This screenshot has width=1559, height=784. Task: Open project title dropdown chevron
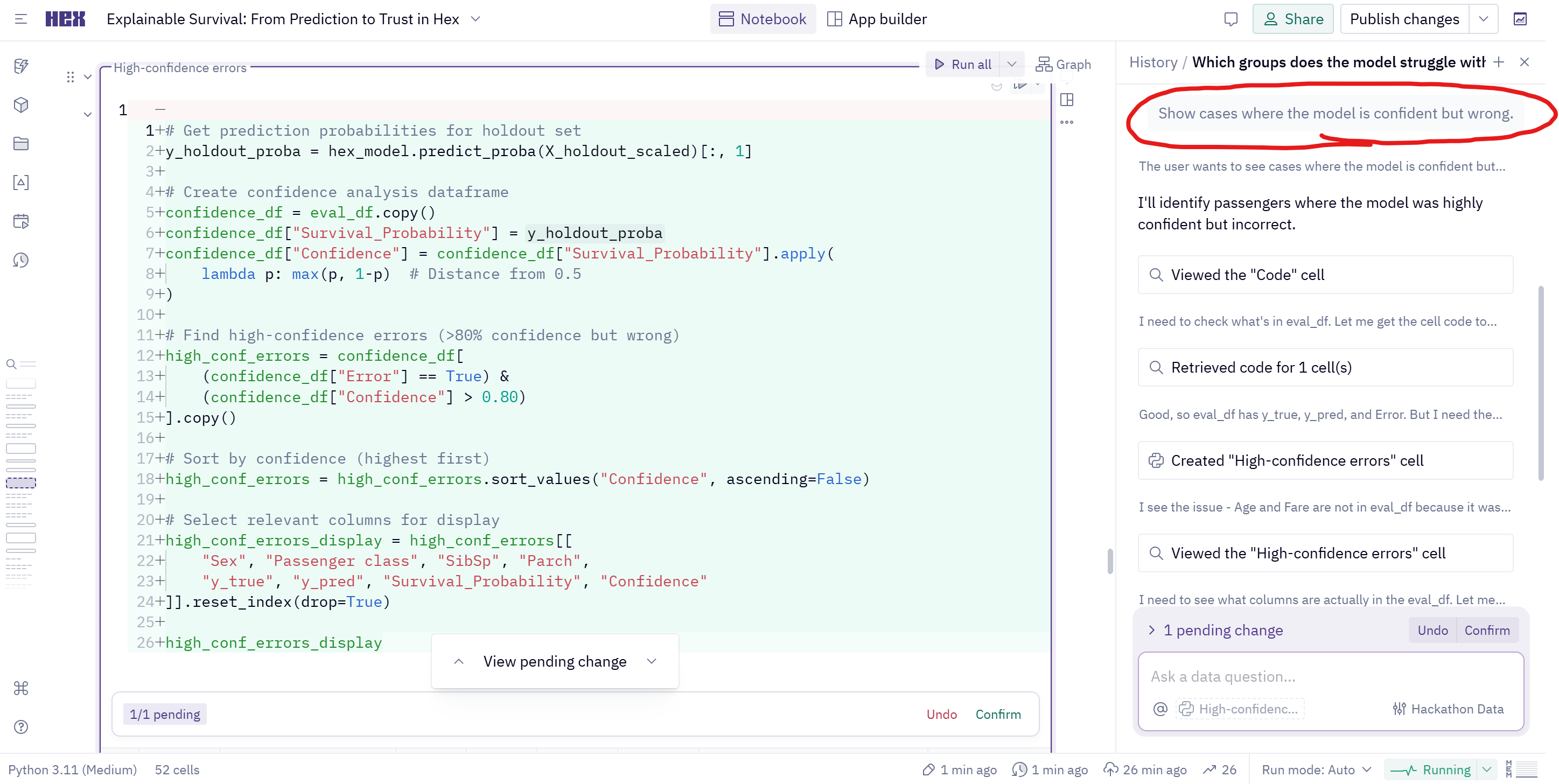476,19
